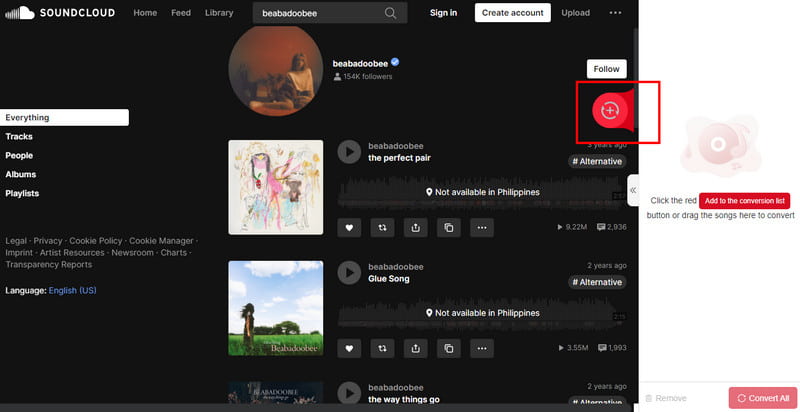800x412 pixels.
Task: Click play count 3.55M
Action: (573, 348)
